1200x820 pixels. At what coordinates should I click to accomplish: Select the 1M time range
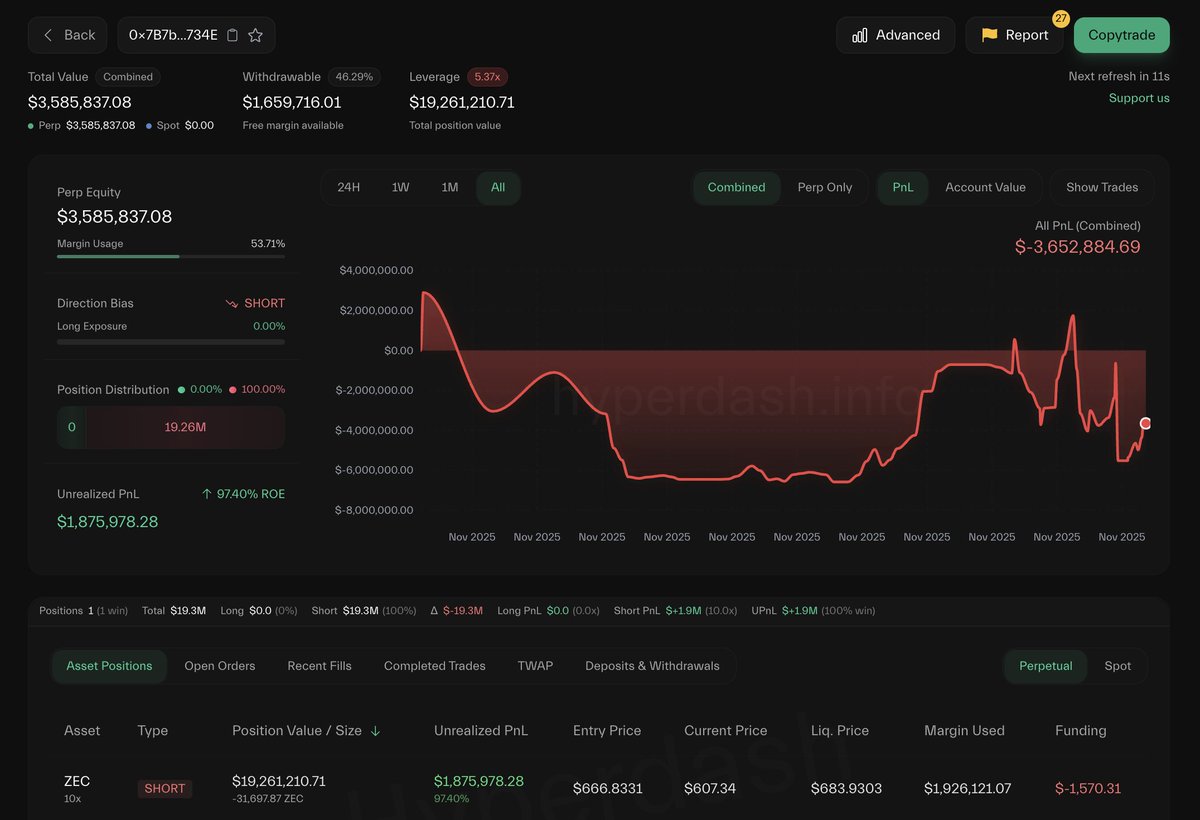pyautogui.click(x=450, y=187)
